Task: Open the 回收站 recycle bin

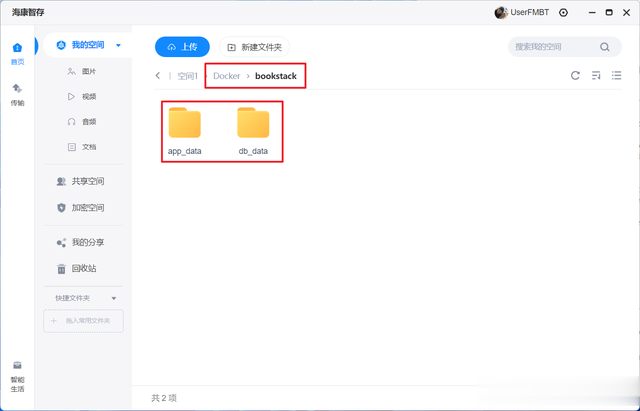Action: pos(76,269)
